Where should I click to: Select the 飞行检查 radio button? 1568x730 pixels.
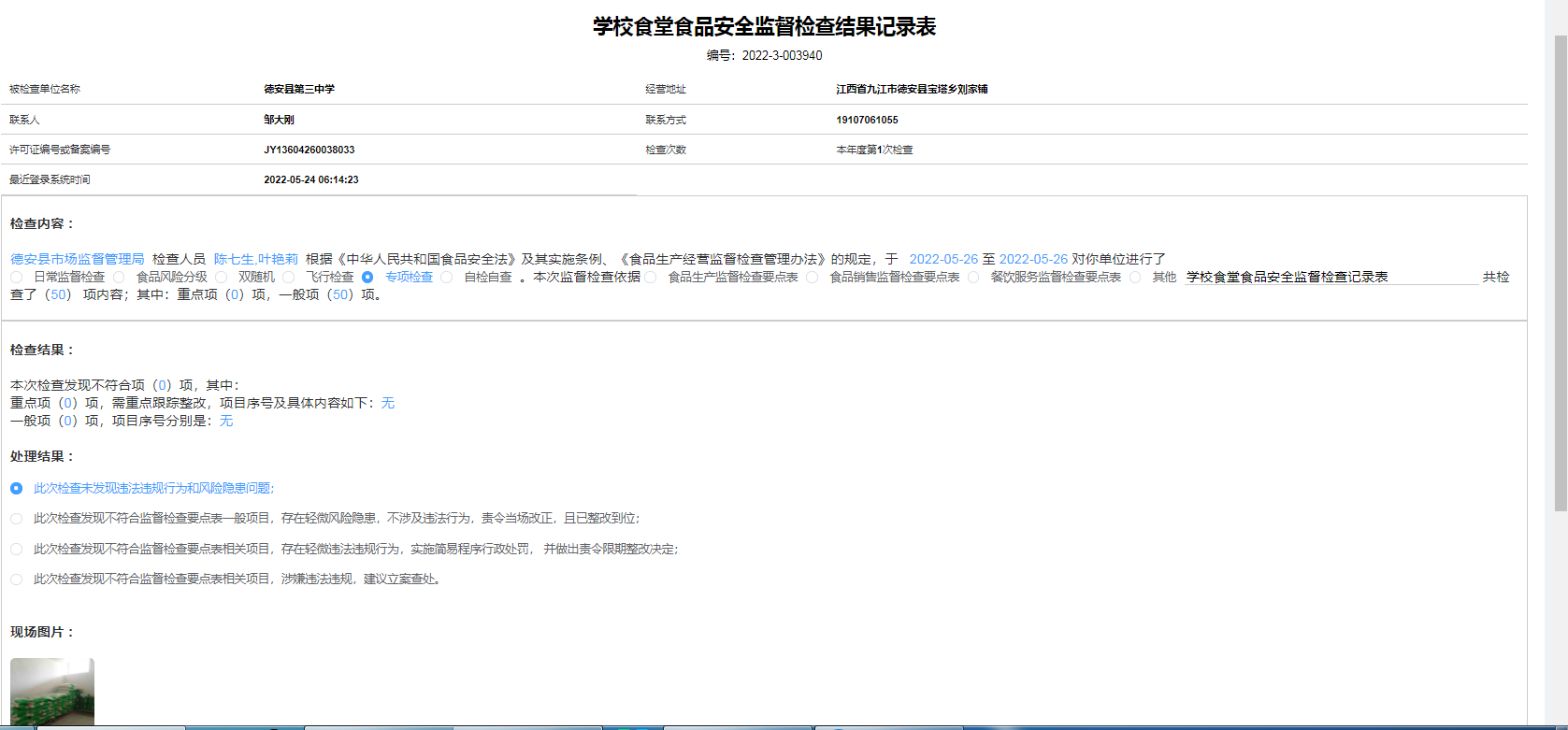pos(289,278)
